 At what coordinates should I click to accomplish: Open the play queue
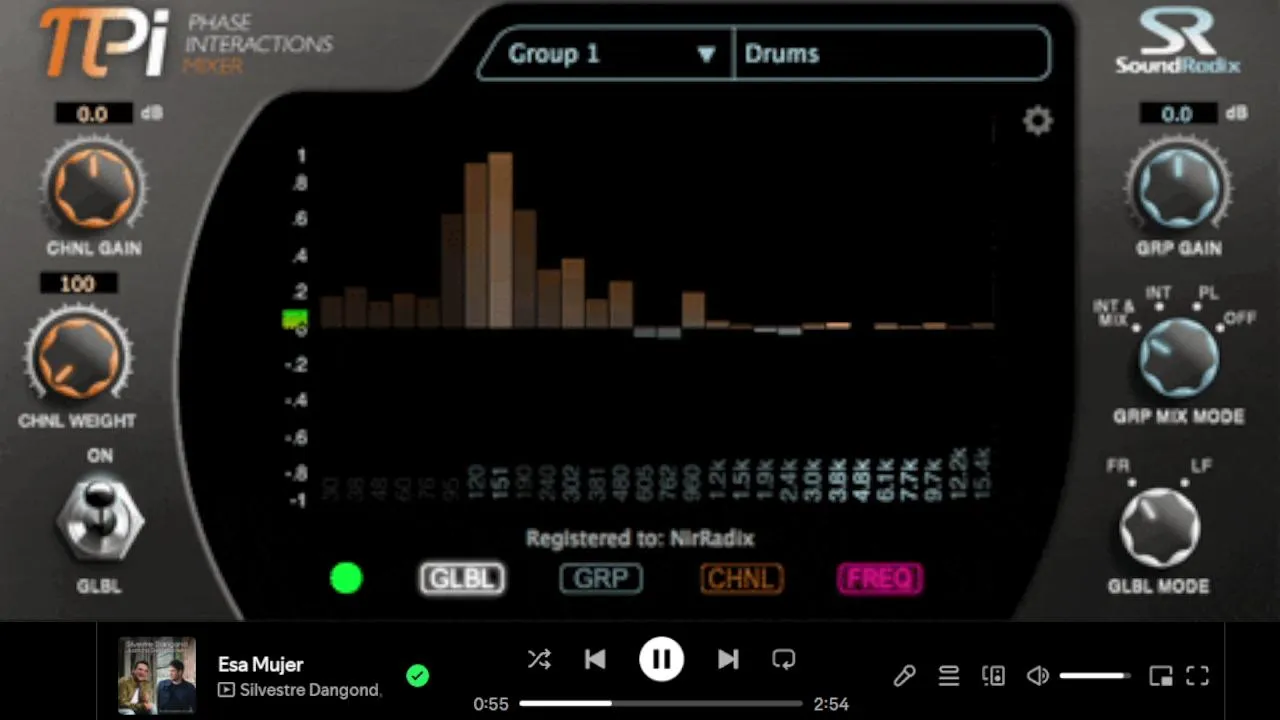point(949,676)
